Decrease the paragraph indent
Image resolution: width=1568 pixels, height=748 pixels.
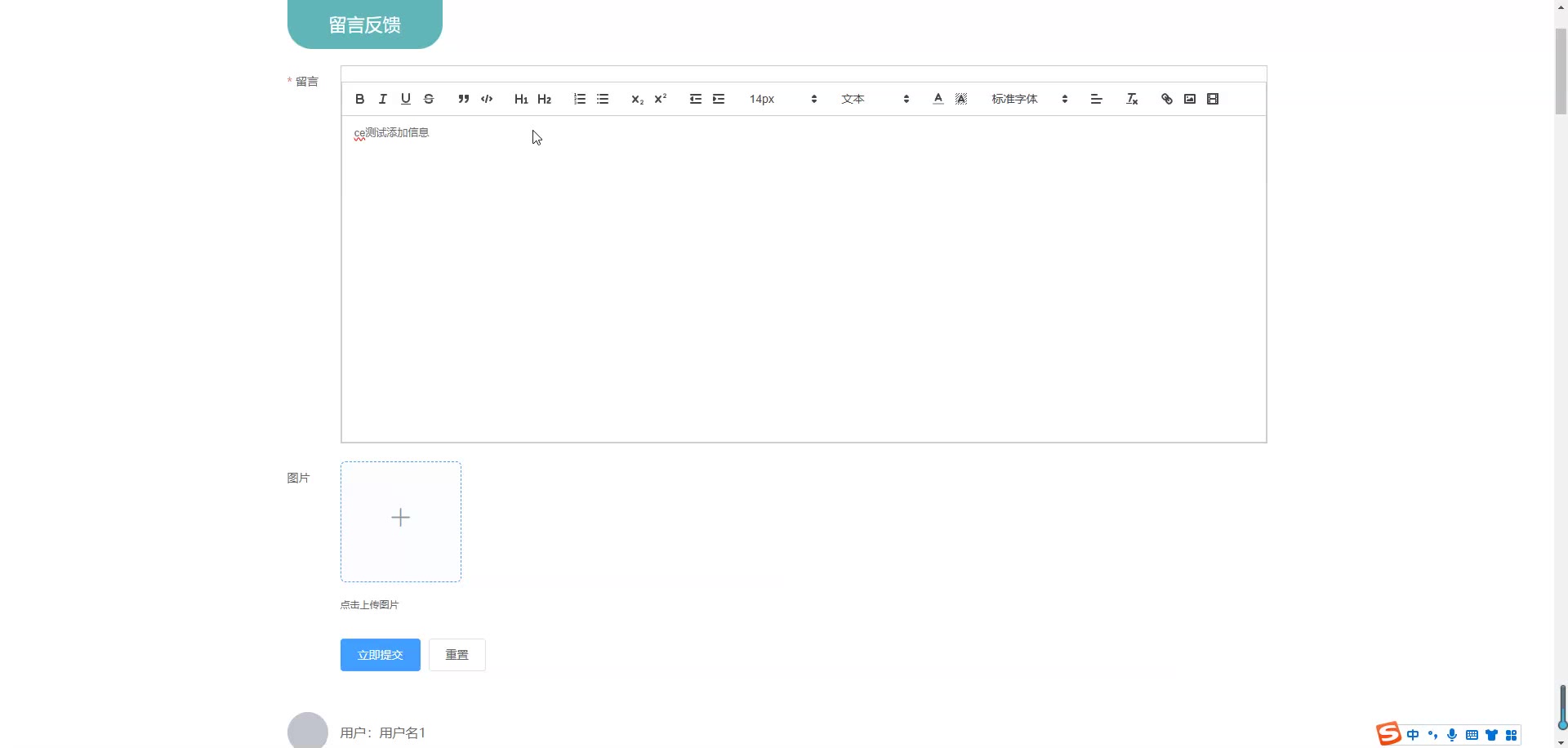tap(696, 99)
